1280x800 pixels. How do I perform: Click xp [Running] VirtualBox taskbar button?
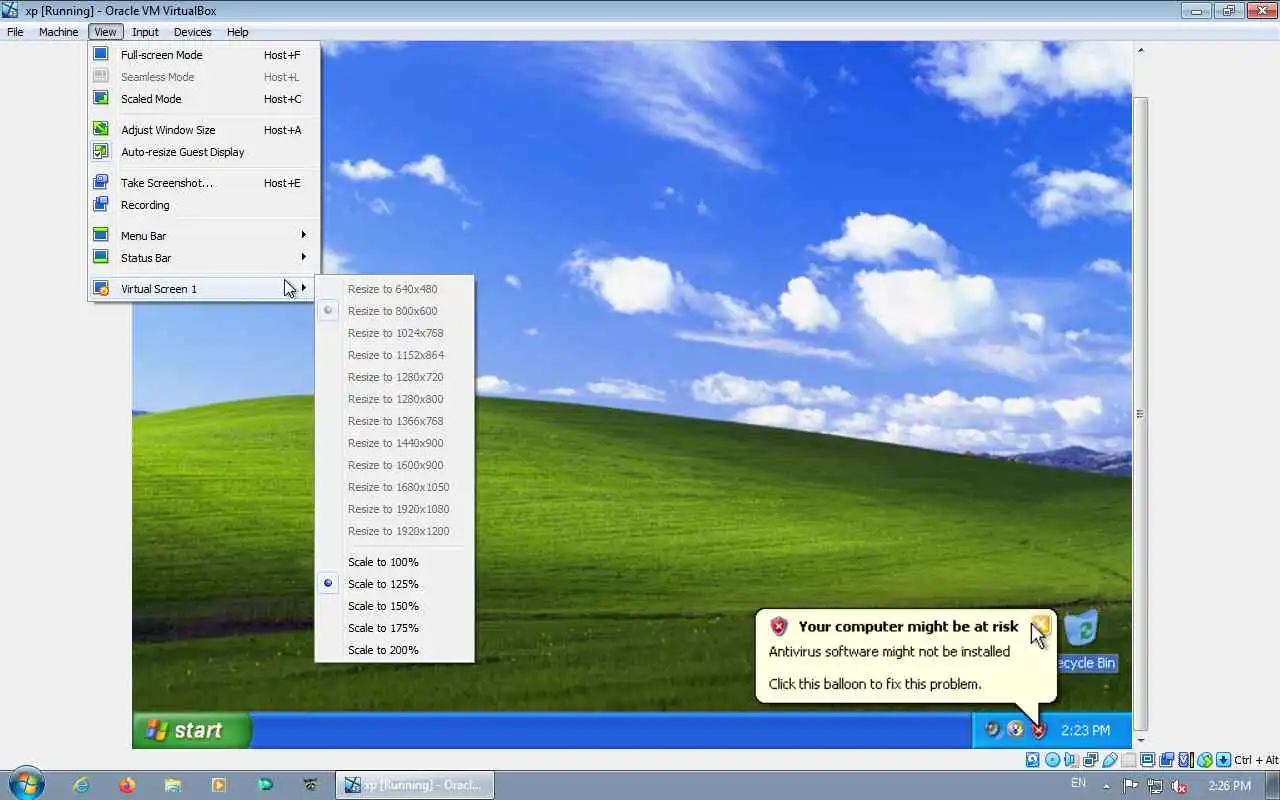click(414, 785)
